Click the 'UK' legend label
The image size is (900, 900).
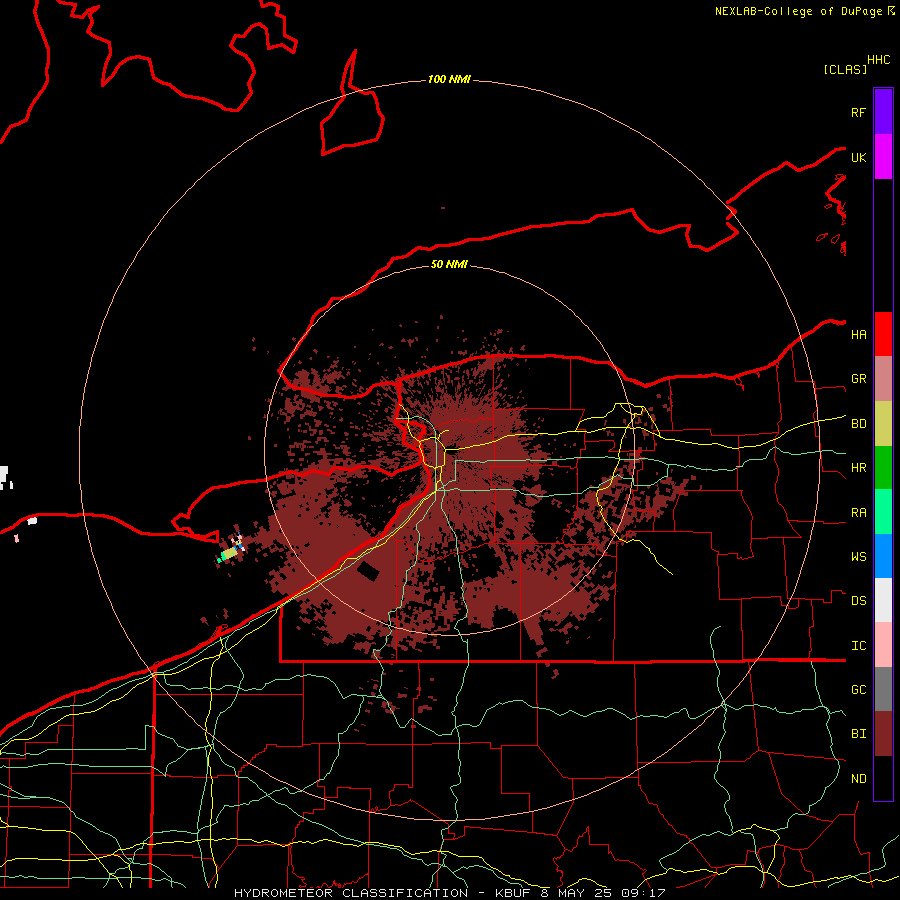coord(858,158)
